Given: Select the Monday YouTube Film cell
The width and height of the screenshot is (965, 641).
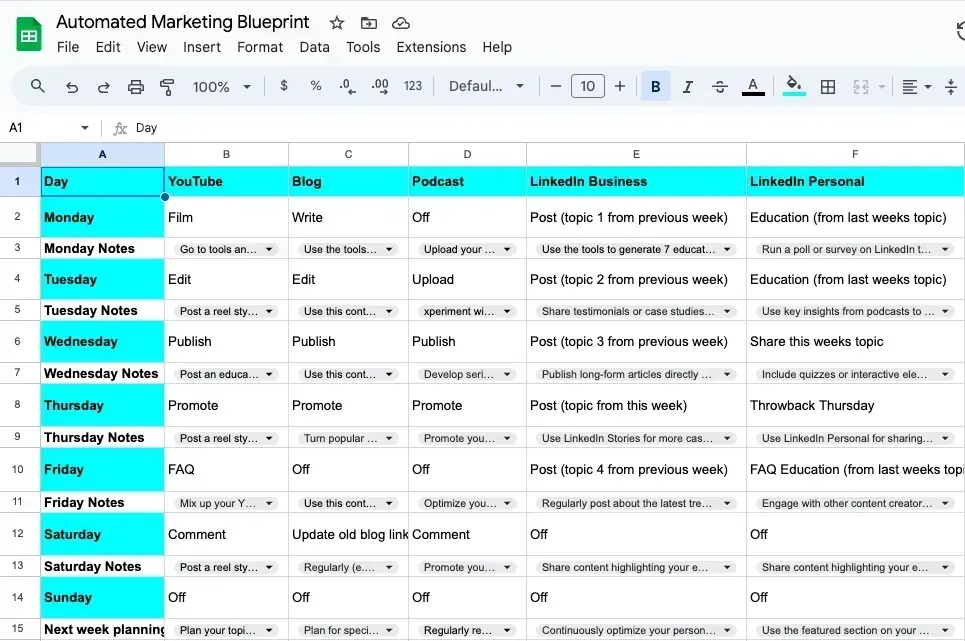Looking at the screenshot, I should 226,217.
